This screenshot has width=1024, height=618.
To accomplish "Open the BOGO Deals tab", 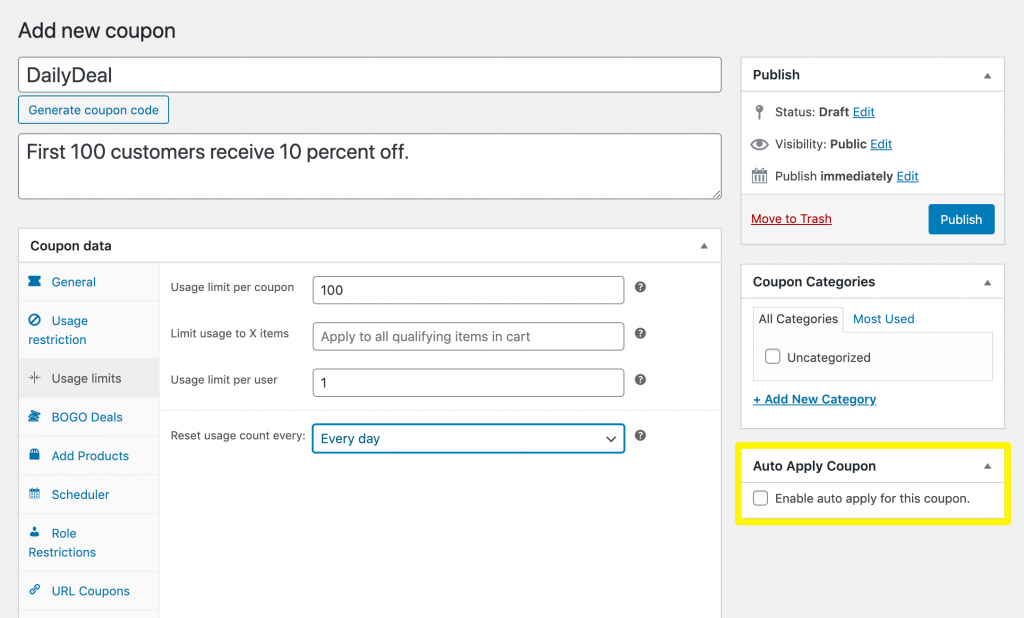I will (89, 417).
